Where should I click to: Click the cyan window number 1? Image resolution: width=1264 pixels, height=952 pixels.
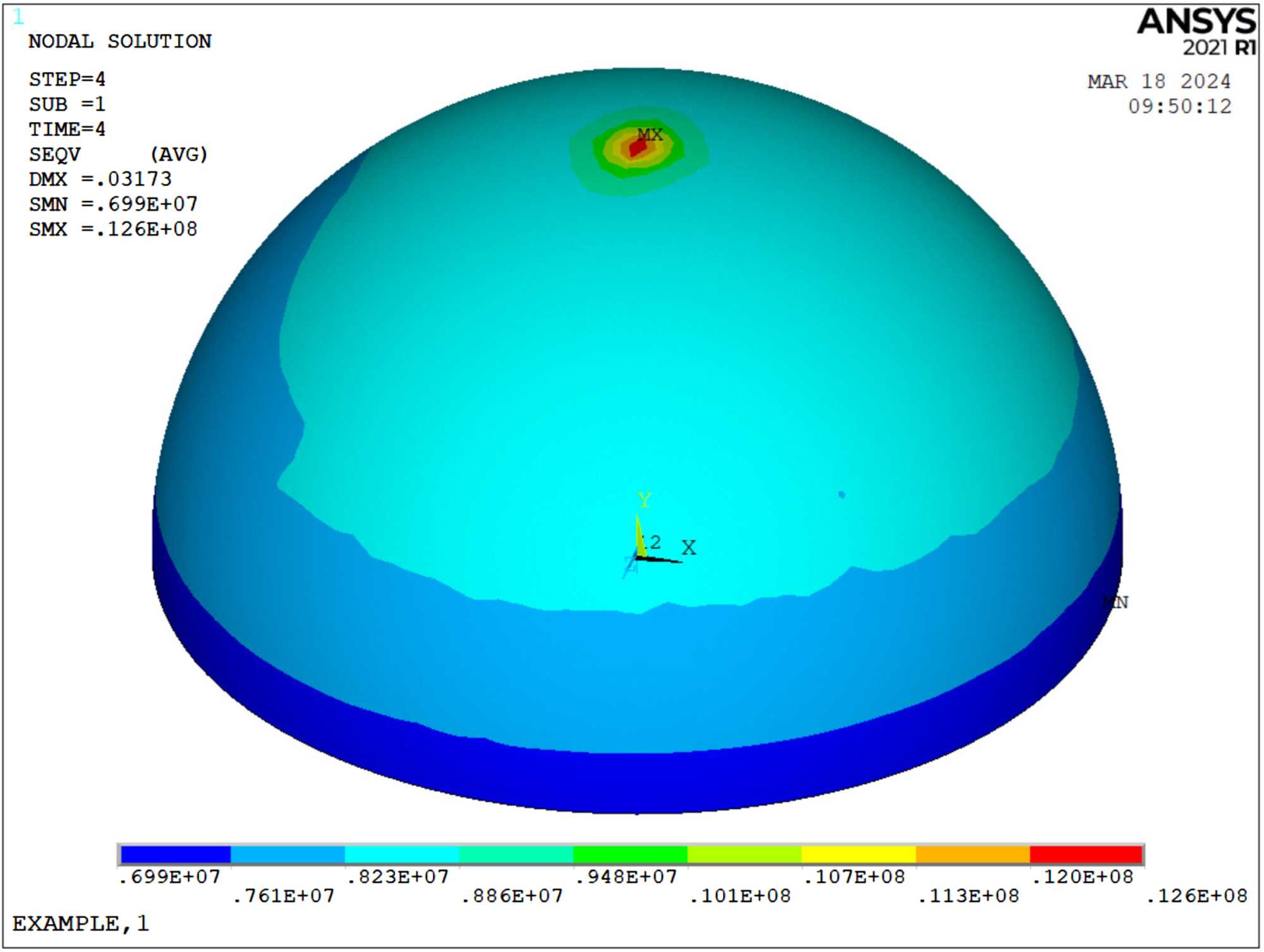pyautogui.click(x=18, y=17)
